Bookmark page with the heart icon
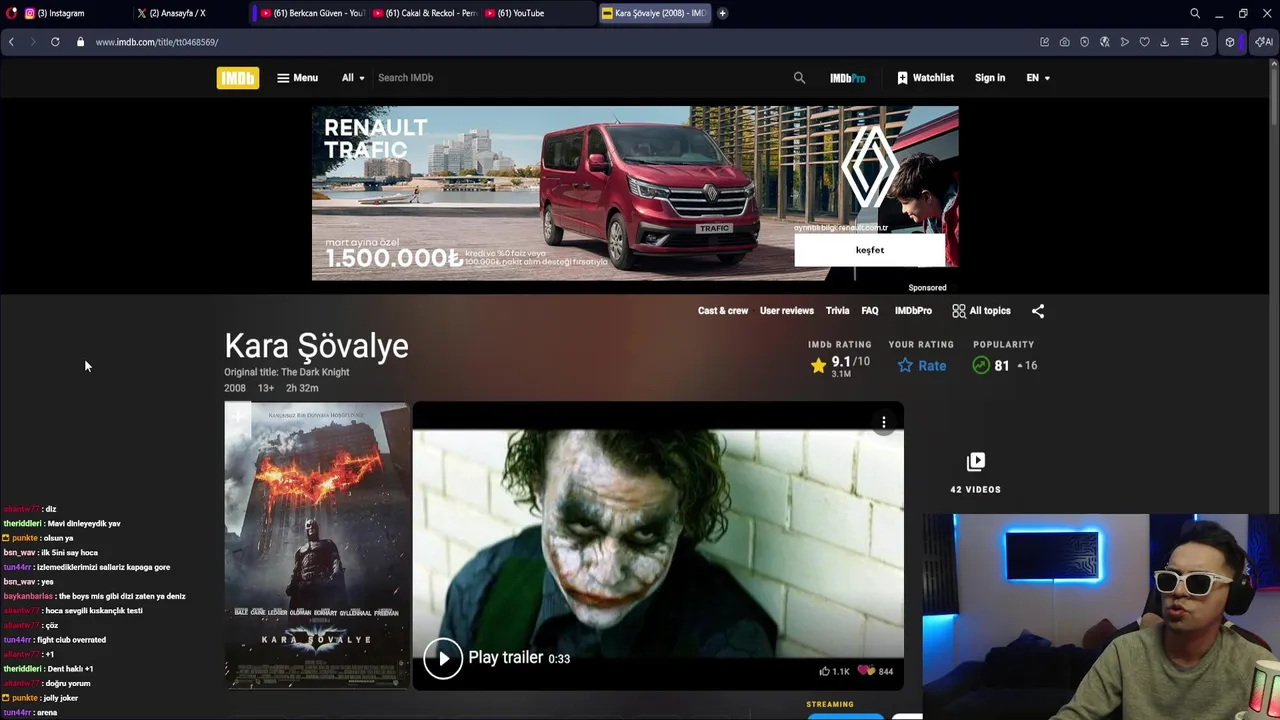1280x720 pixels. 1144,42
